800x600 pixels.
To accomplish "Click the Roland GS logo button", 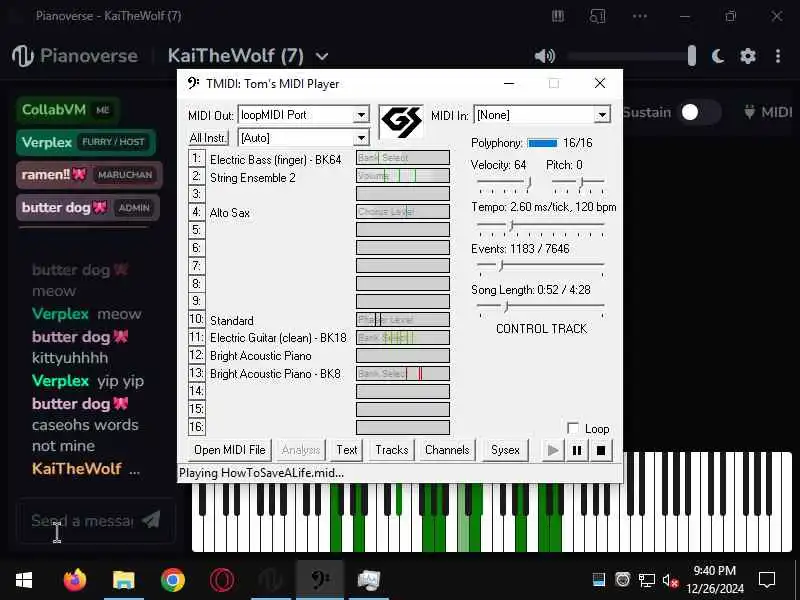I will click(402, 122).
